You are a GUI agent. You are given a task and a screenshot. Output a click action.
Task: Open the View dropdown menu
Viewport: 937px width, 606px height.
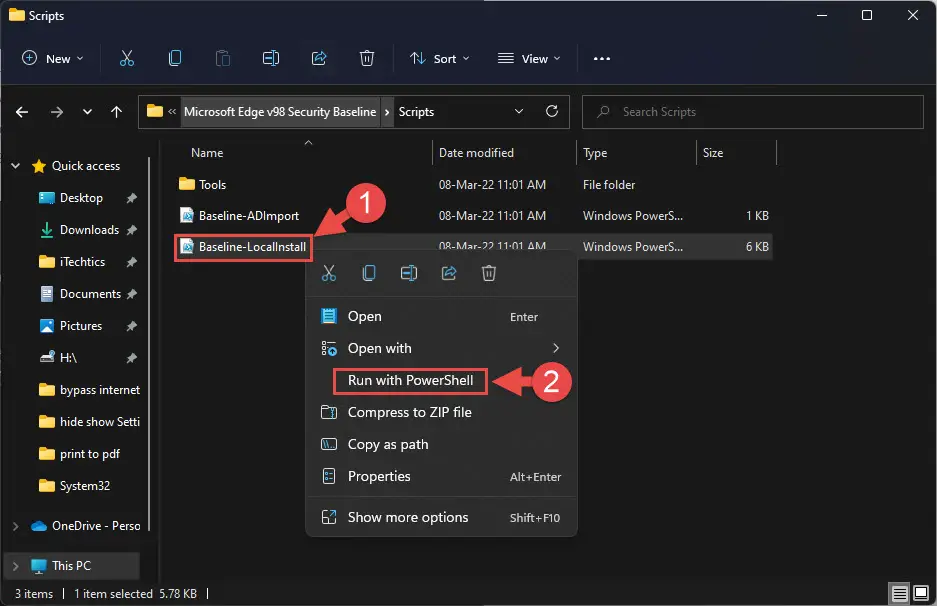pyautogui.click(x=529, y=59)
